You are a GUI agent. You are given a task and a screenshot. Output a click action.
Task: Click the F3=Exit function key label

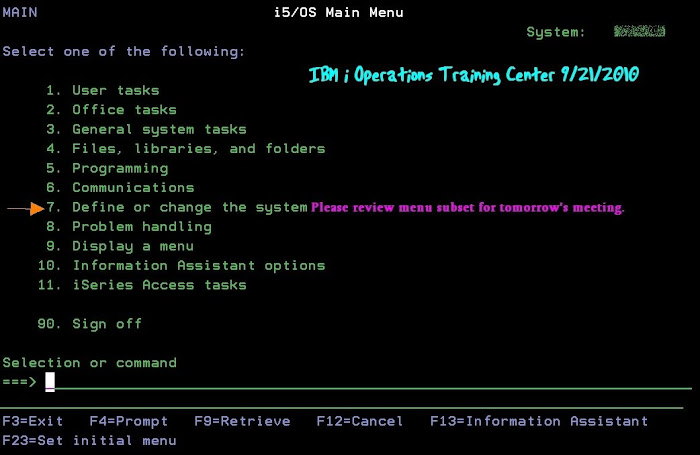(x=33, y=421)
